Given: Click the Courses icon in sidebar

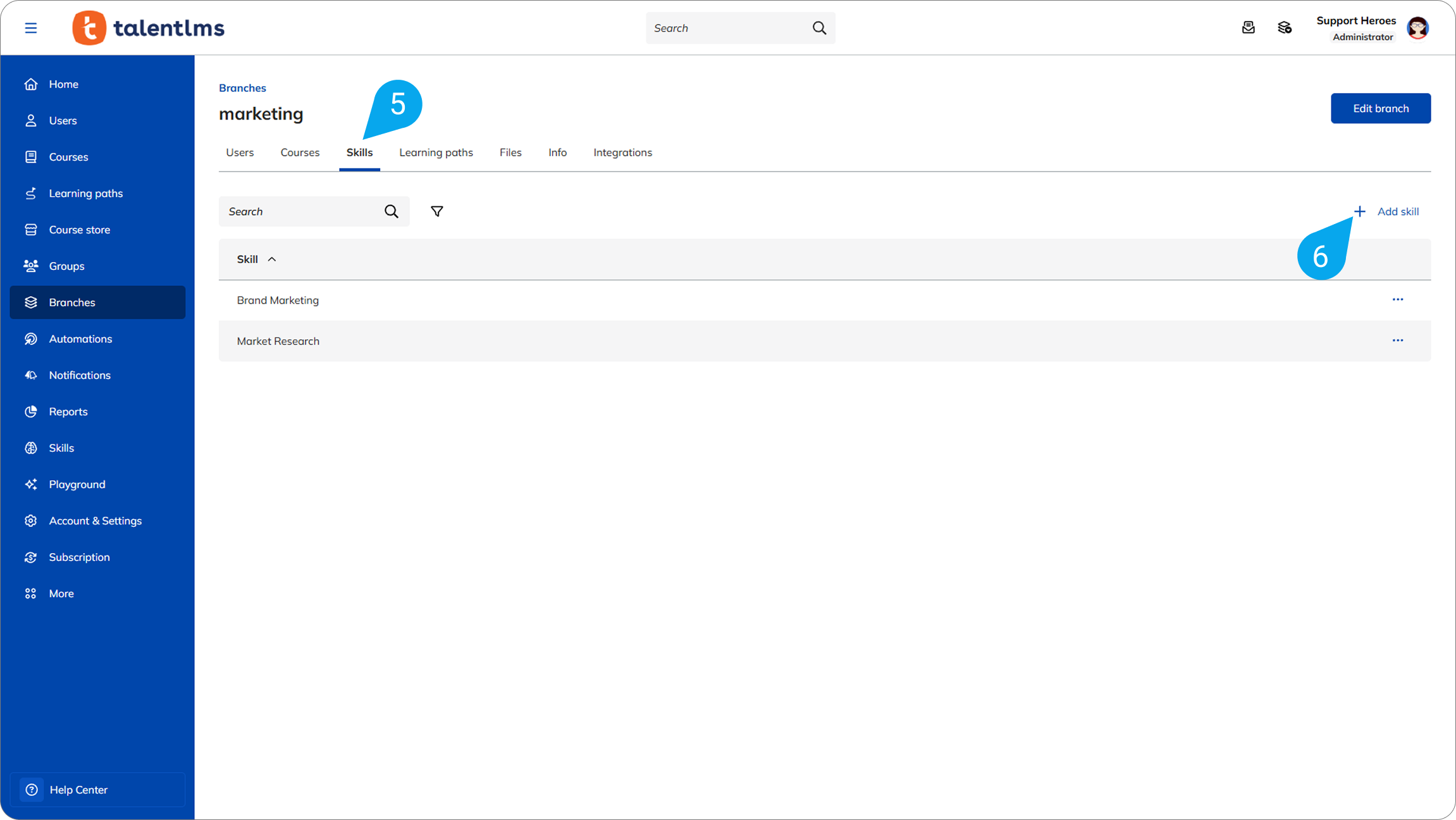Looking at the screenshot, I should point(31,157).
